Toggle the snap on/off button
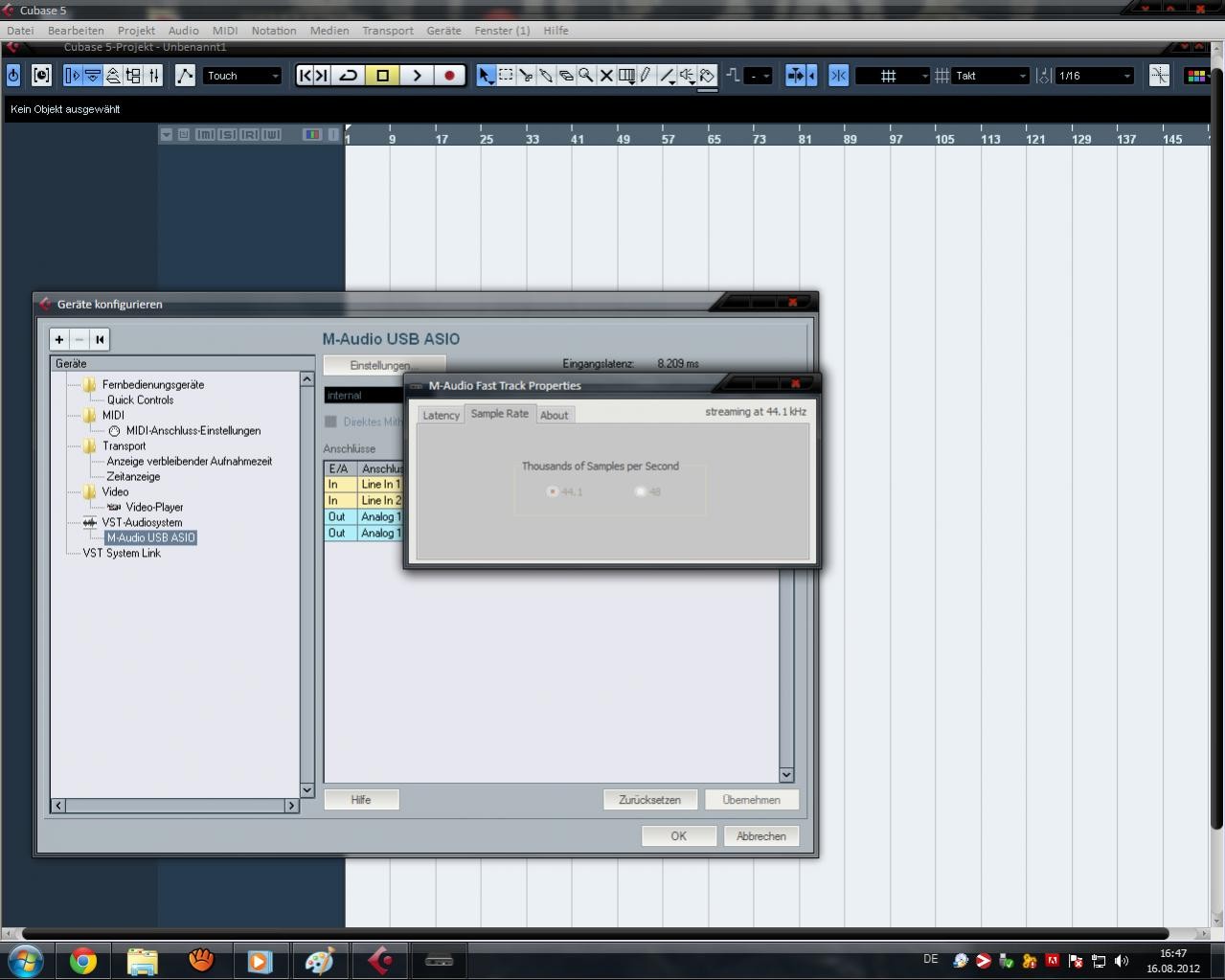The image size is (1225, 980). tap(838, 76)
